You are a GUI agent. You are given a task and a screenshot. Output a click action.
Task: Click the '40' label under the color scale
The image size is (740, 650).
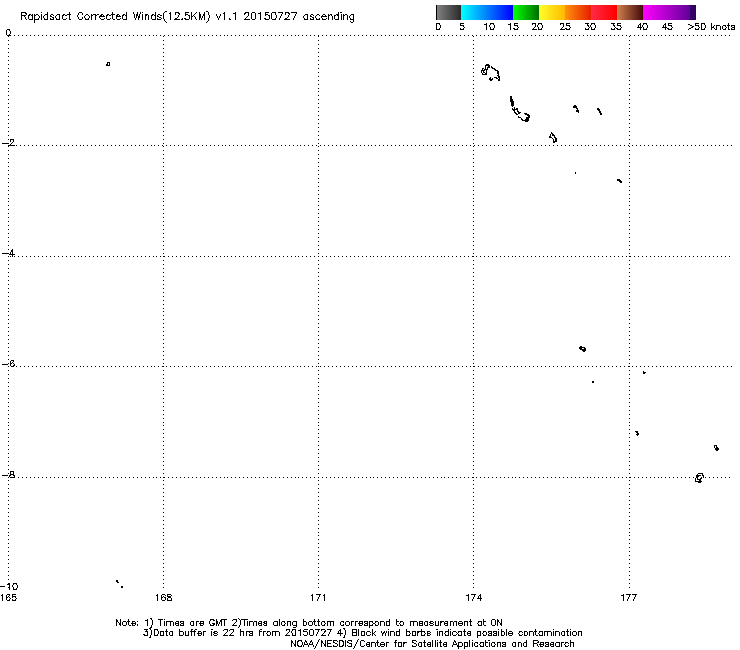(642, 27)
